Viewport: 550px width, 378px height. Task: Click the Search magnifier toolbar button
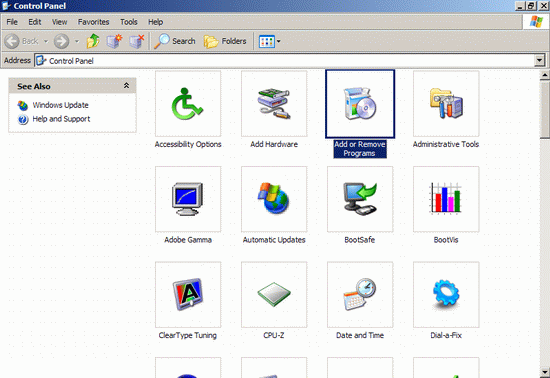174,41
